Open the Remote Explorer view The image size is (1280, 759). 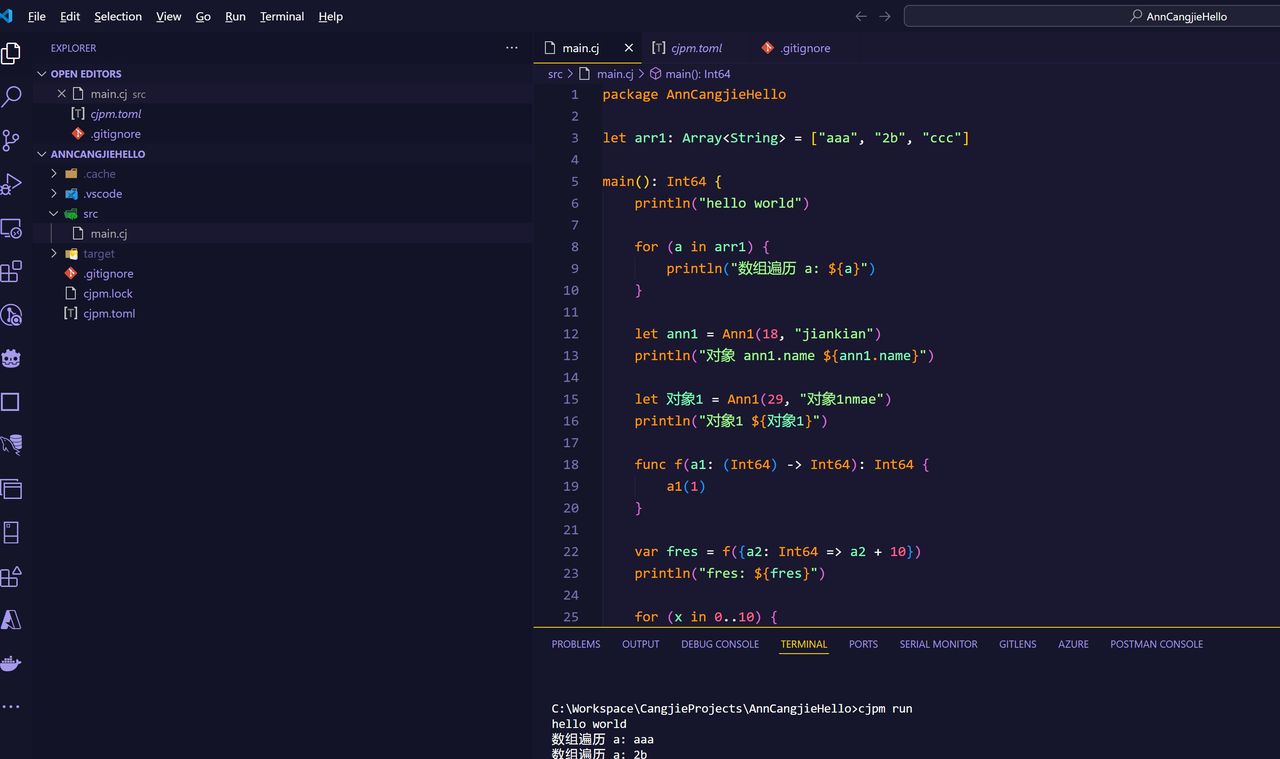11,228
